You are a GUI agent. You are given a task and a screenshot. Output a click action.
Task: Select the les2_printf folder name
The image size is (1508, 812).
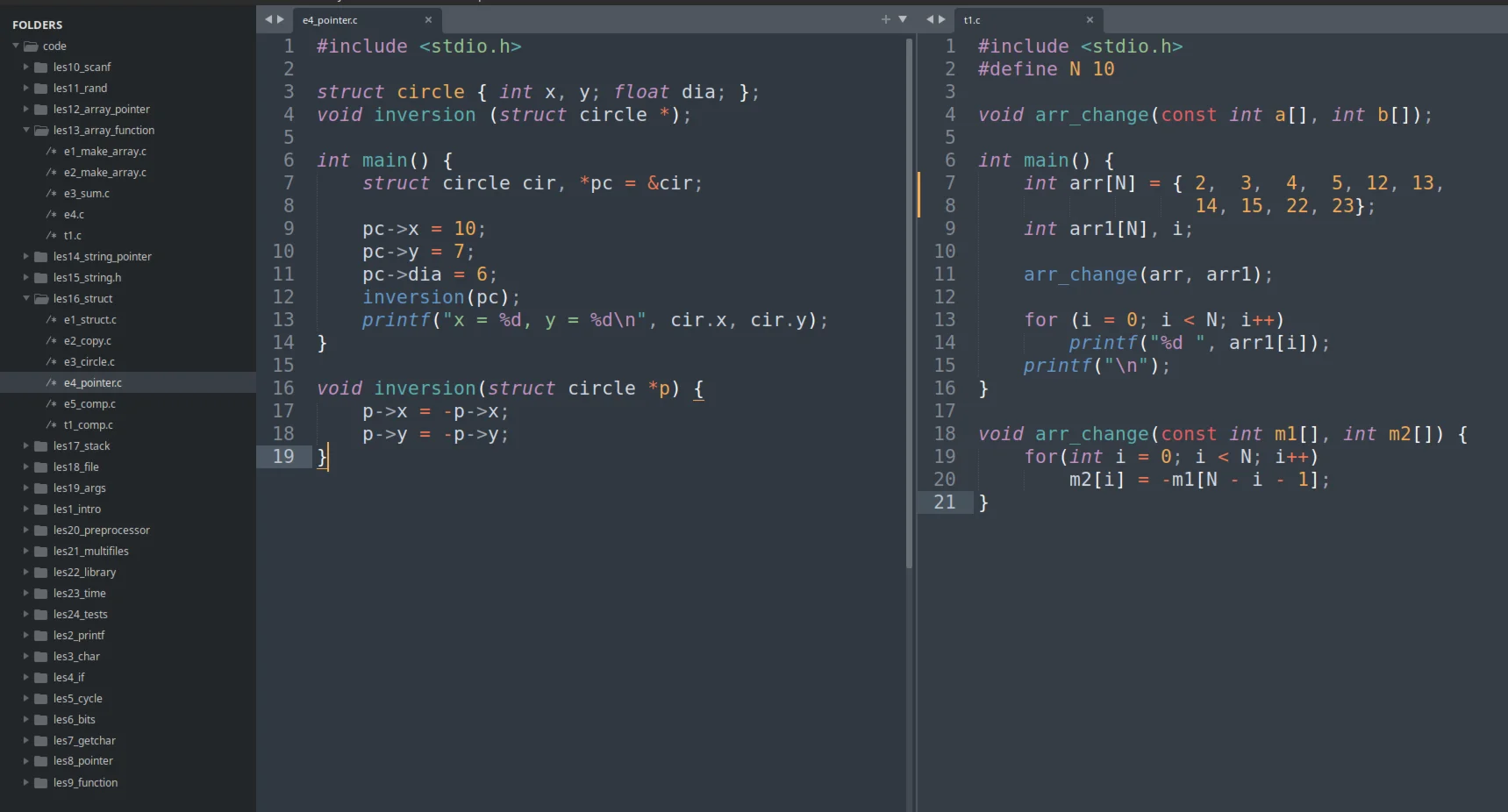coord(79,636)
